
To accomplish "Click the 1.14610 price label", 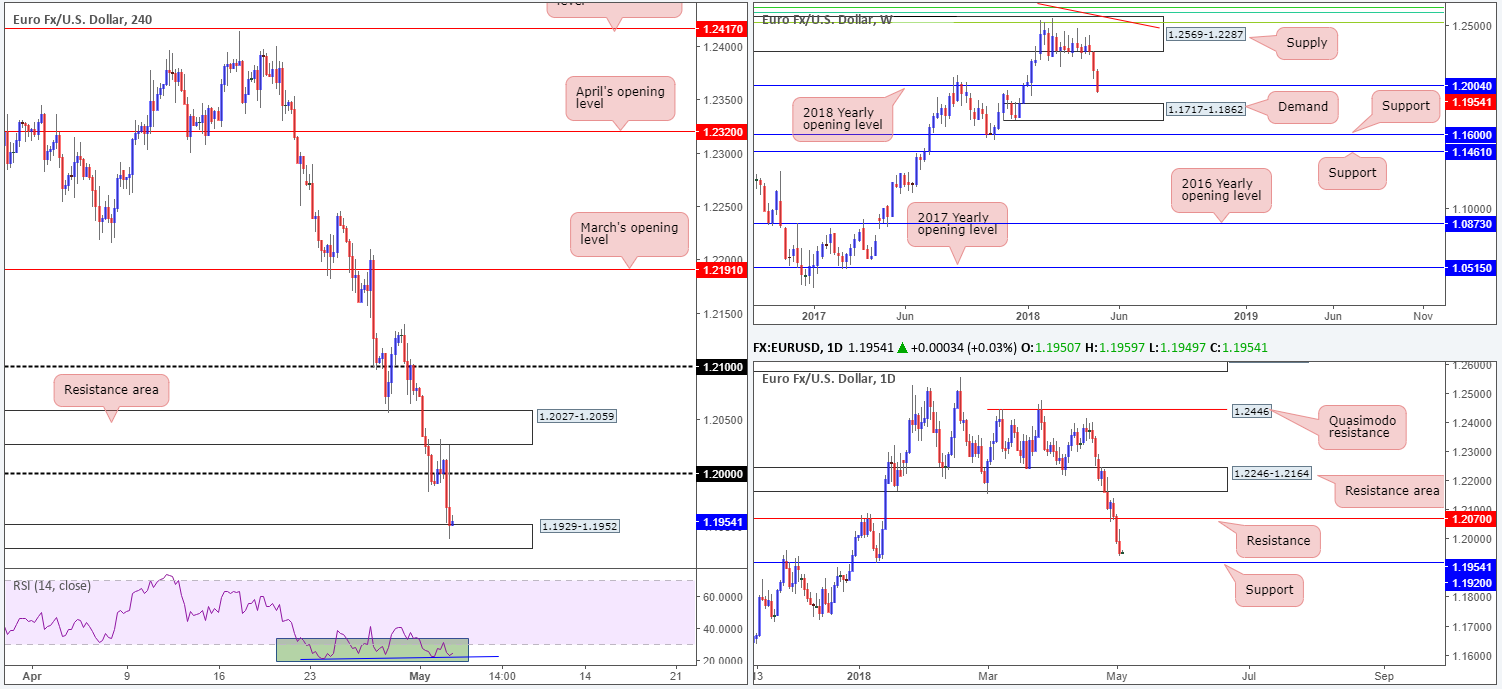I will click(x=1472, y=151).
